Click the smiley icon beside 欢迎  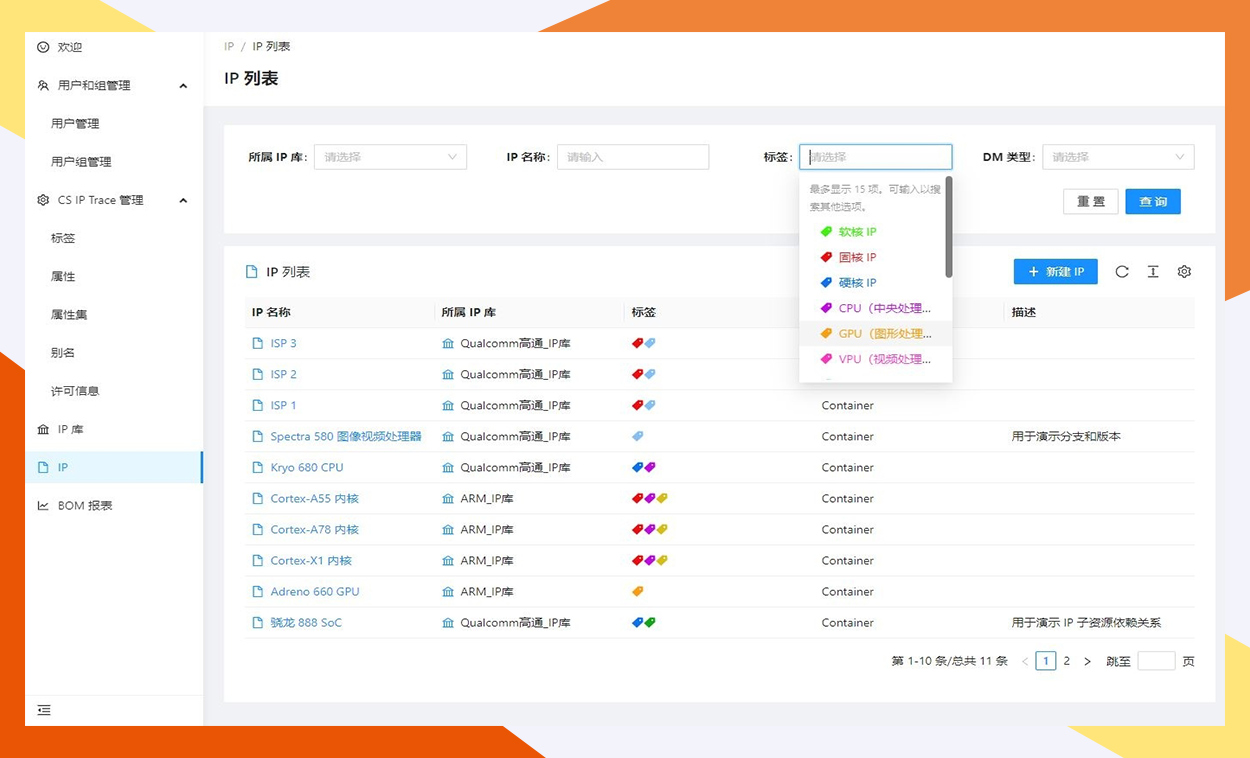[43, 47]
